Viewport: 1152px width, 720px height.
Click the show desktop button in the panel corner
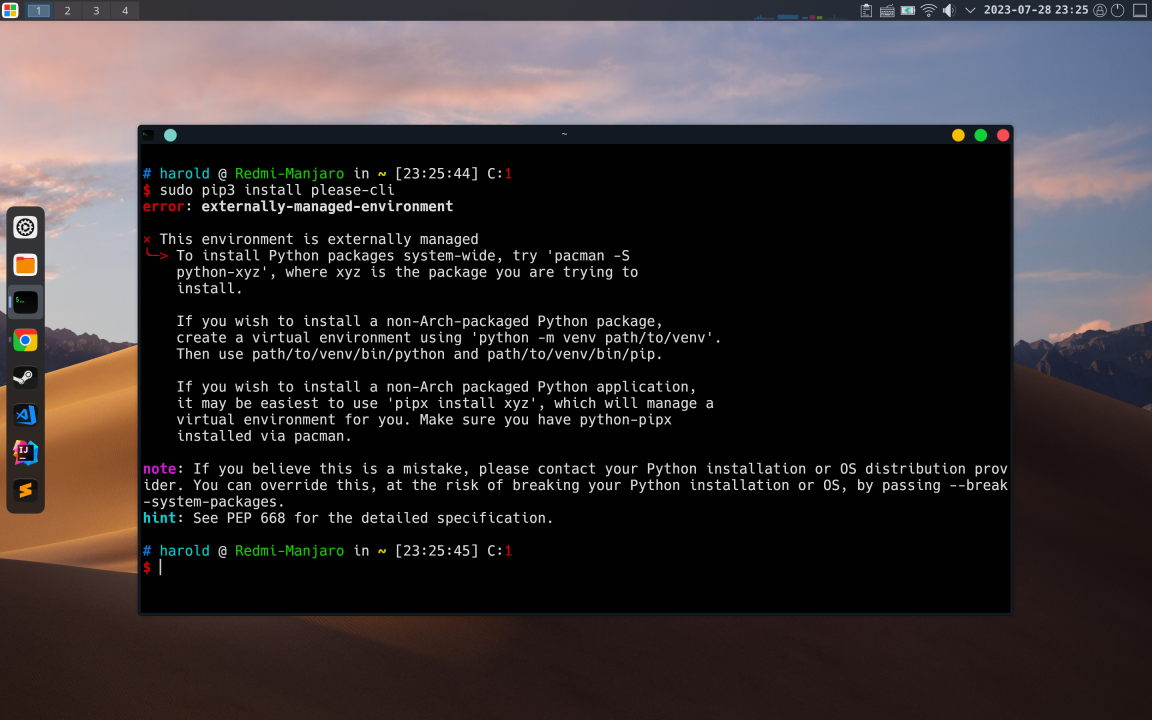point(1139,10)
